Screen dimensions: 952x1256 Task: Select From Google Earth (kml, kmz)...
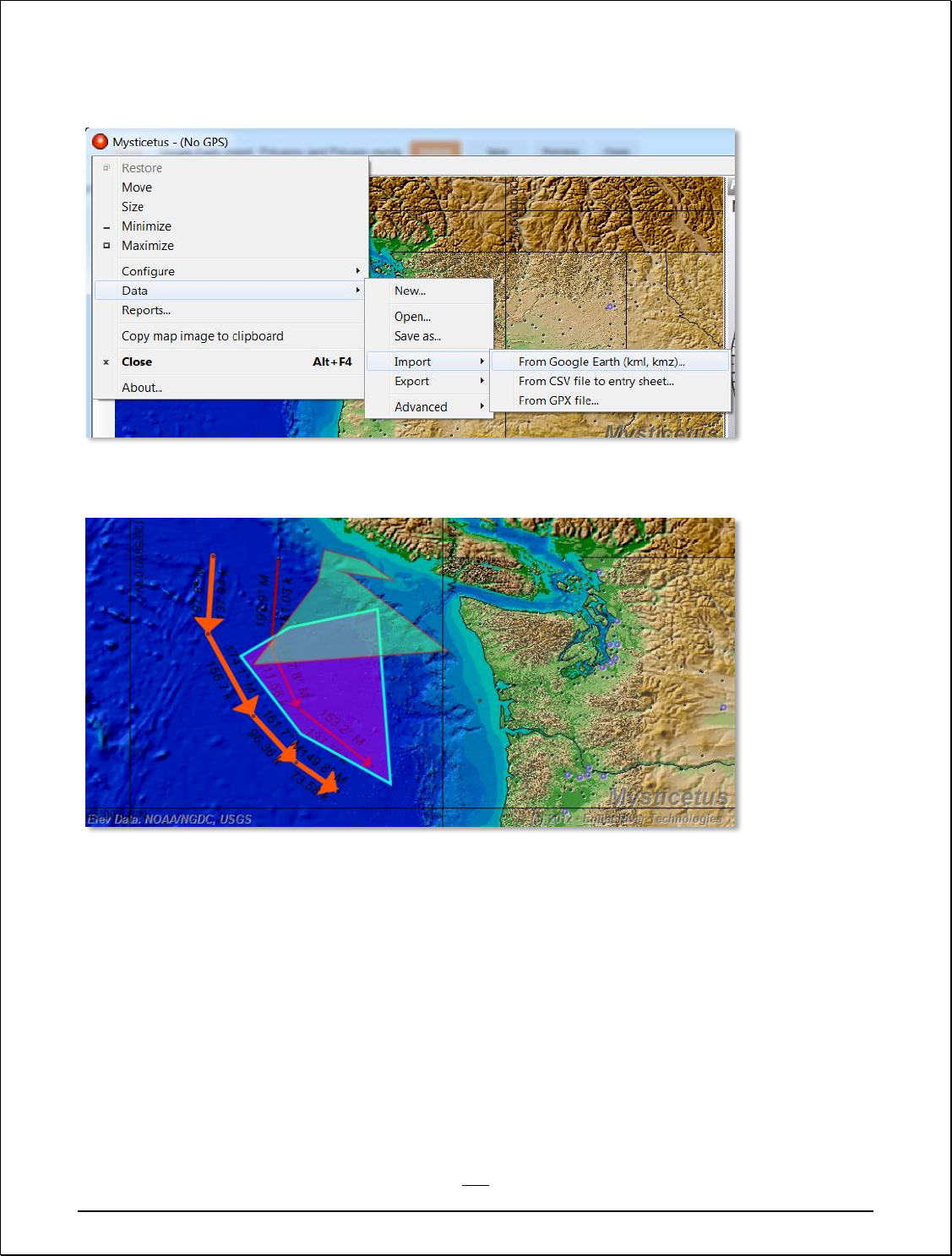tap(610, 362)
